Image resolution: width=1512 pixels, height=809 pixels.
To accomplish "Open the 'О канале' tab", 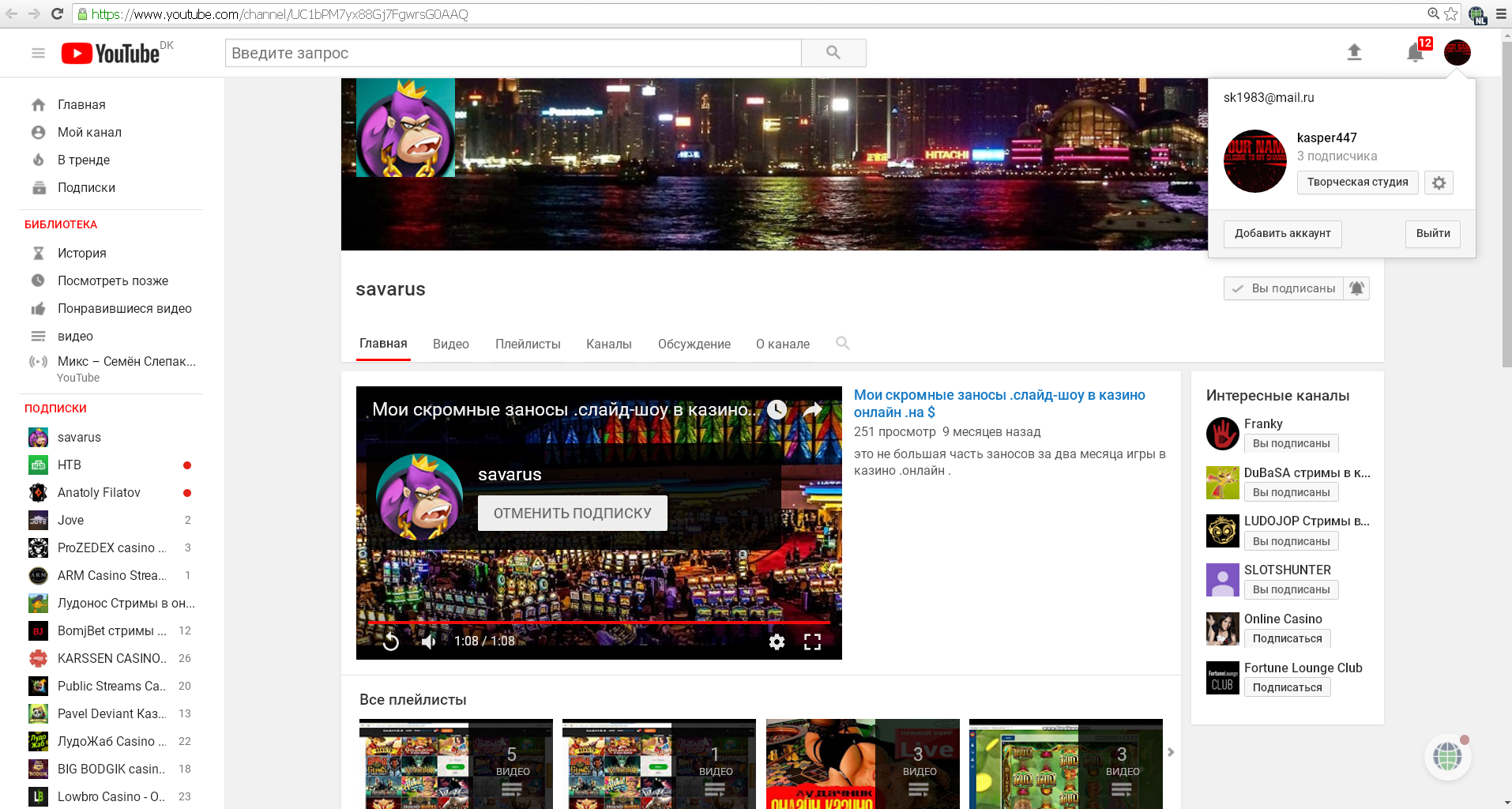I will [x=783, y=344].
